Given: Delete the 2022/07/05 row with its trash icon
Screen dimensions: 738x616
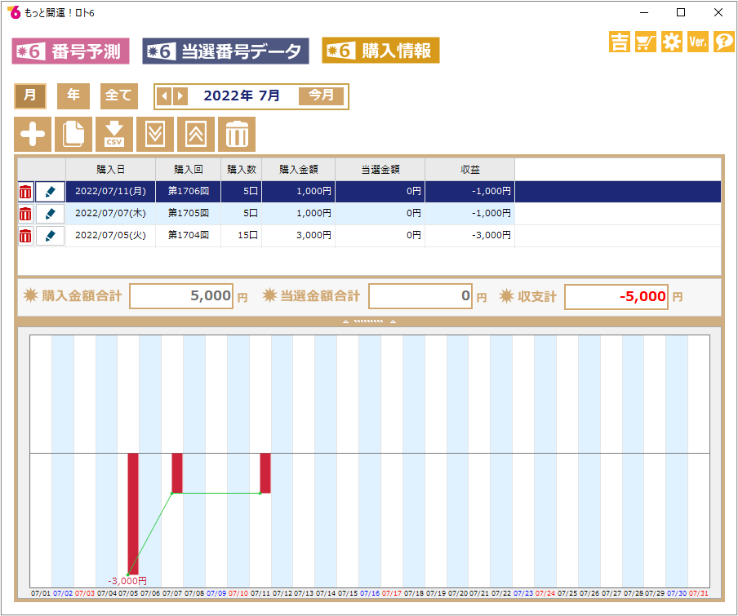Looking at the screenshot, I should [x=25, y=235].
